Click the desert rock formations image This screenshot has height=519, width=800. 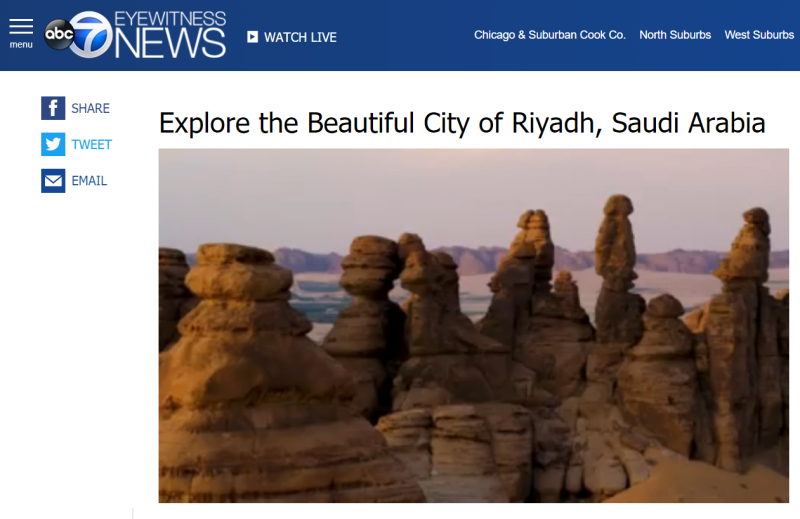pos(473,326)
